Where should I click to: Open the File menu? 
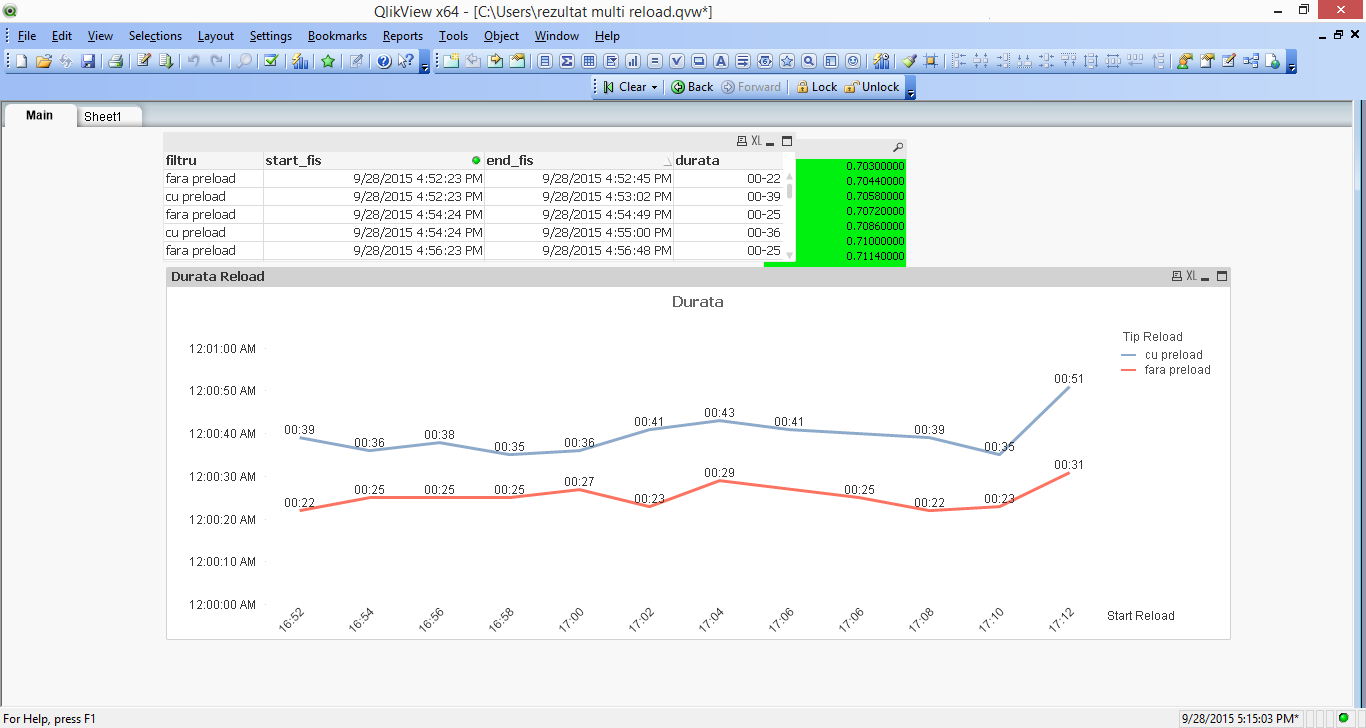(27, 36)
